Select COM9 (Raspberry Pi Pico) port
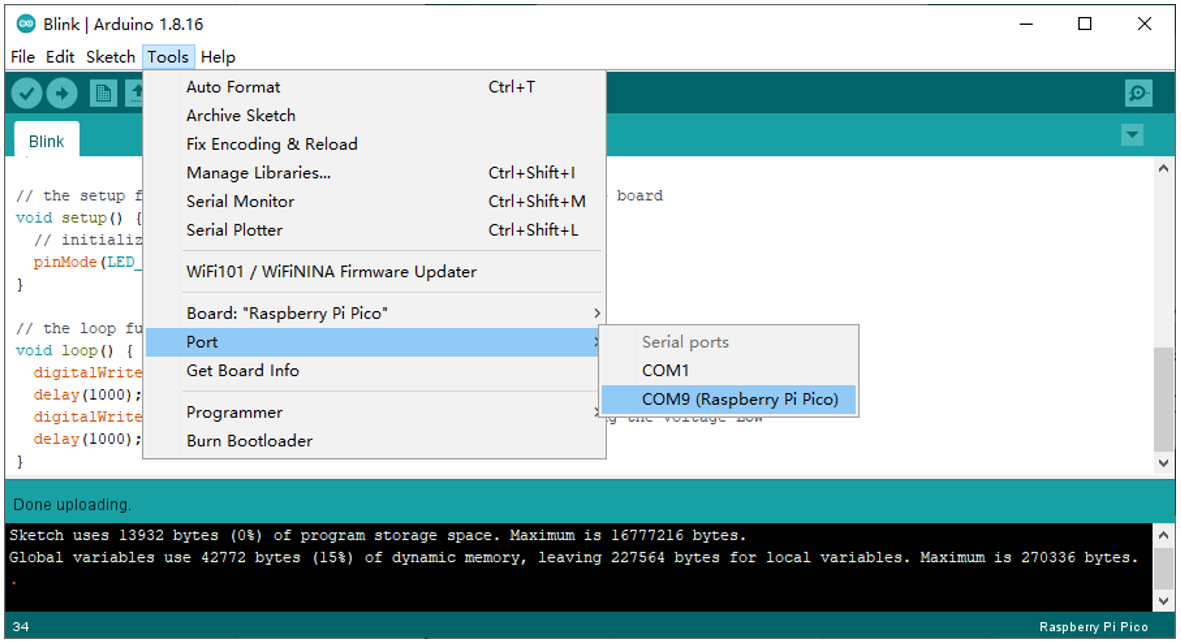1181x643 pixels. tap(729, 399)
